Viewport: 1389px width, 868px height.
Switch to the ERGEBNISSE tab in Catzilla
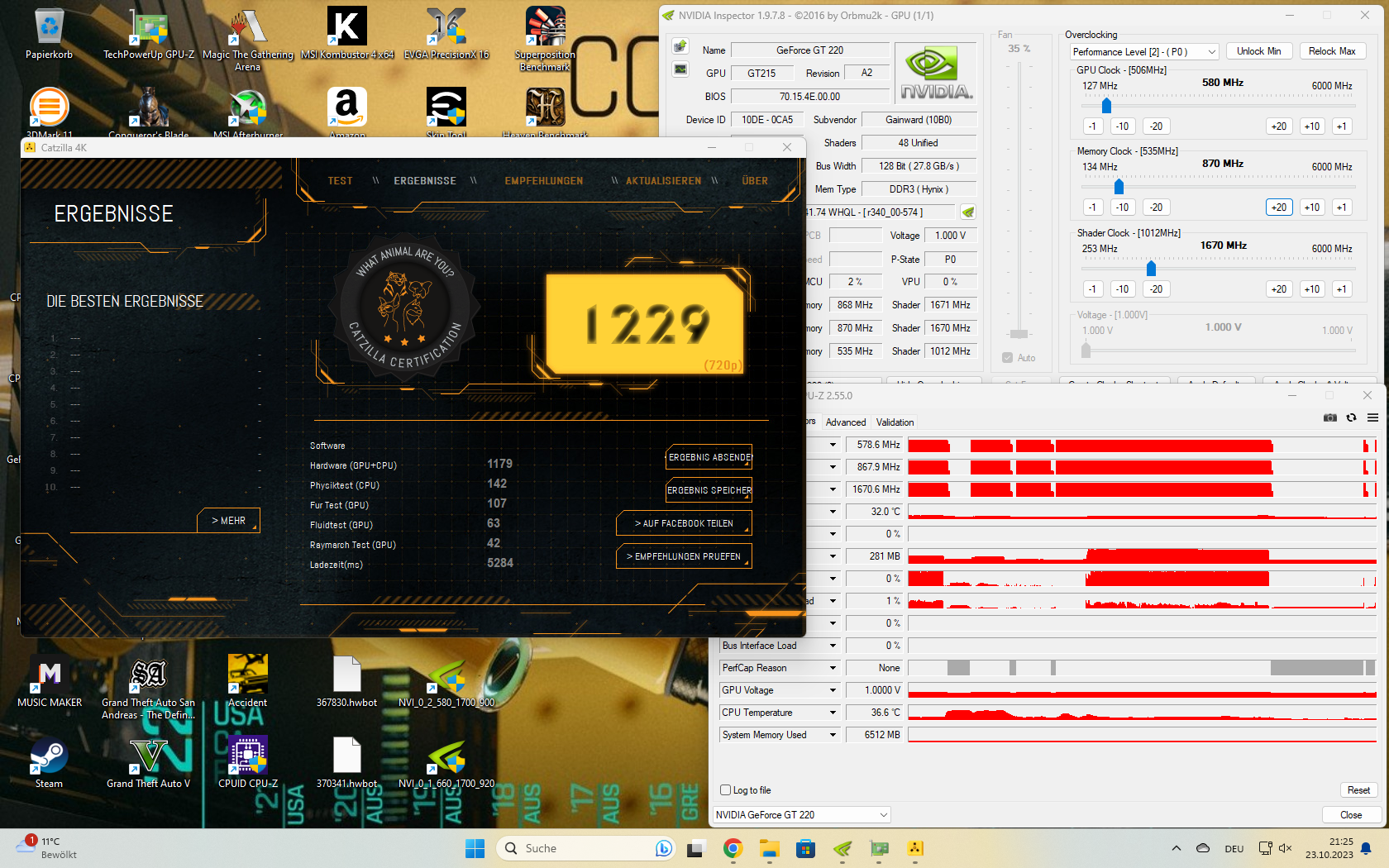click(425, 180)
